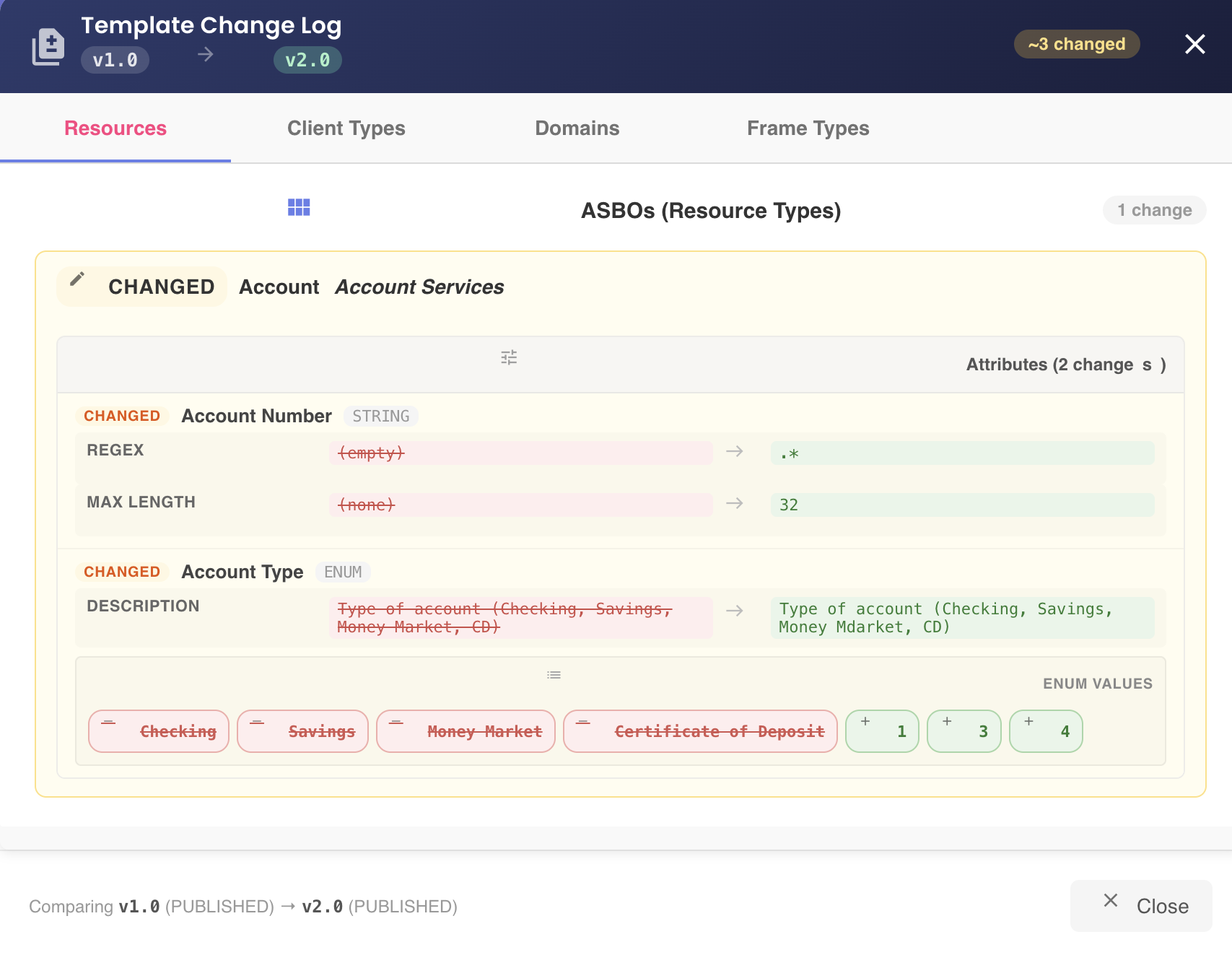Click the removed Money Market enum chip
The image size is (1232, 968).
click(x=466, y=731)
